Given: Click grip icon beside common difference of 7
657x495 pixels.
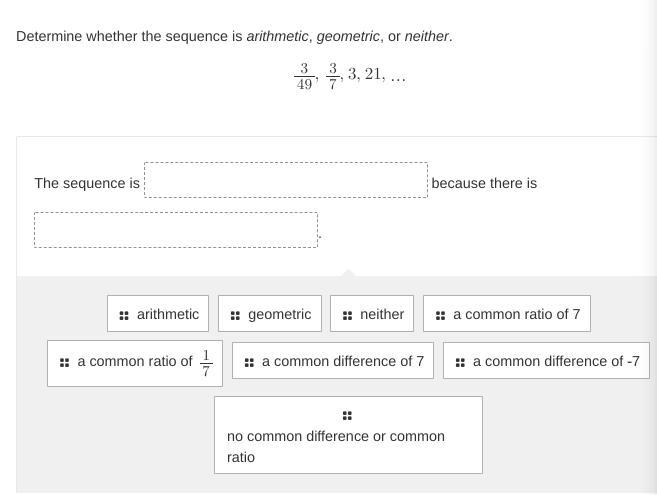Looking at the screenshot, I should (x=249, y=362).
